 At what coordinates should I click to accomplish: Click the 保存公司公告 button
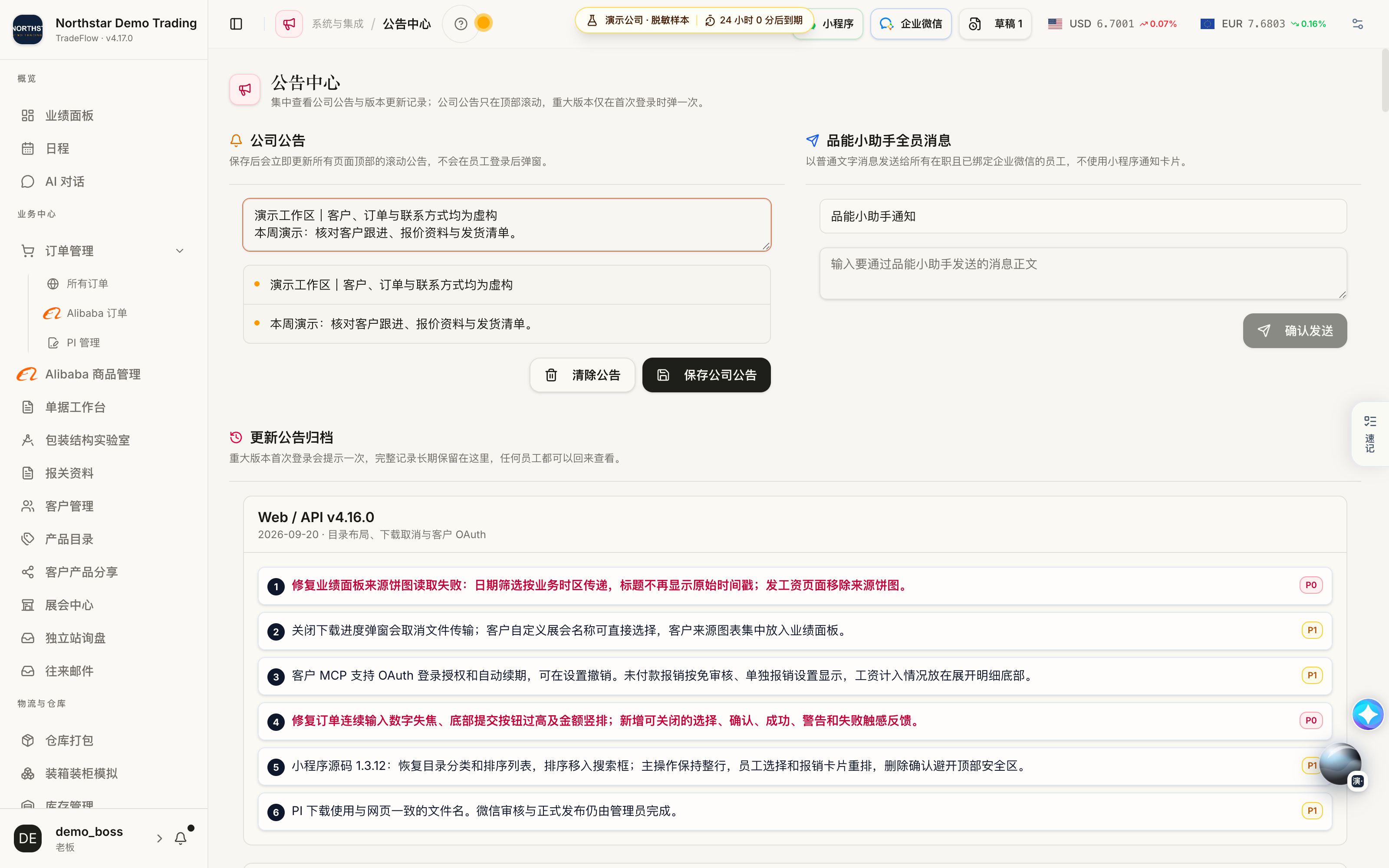tap(707, 375)
